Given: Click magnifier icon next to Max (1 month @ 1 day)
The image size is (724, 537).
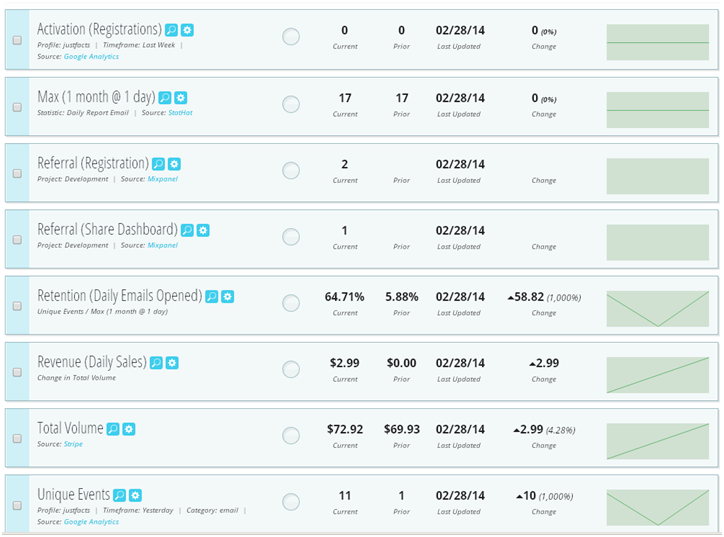Looking at the screenshot, I should point(165,98).
